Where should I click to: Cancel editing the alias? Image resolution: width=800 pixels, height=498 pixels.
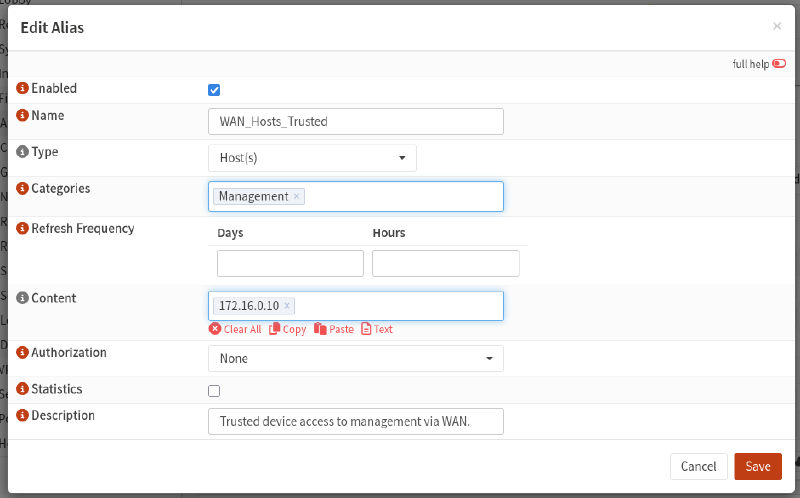click(698, 466)
